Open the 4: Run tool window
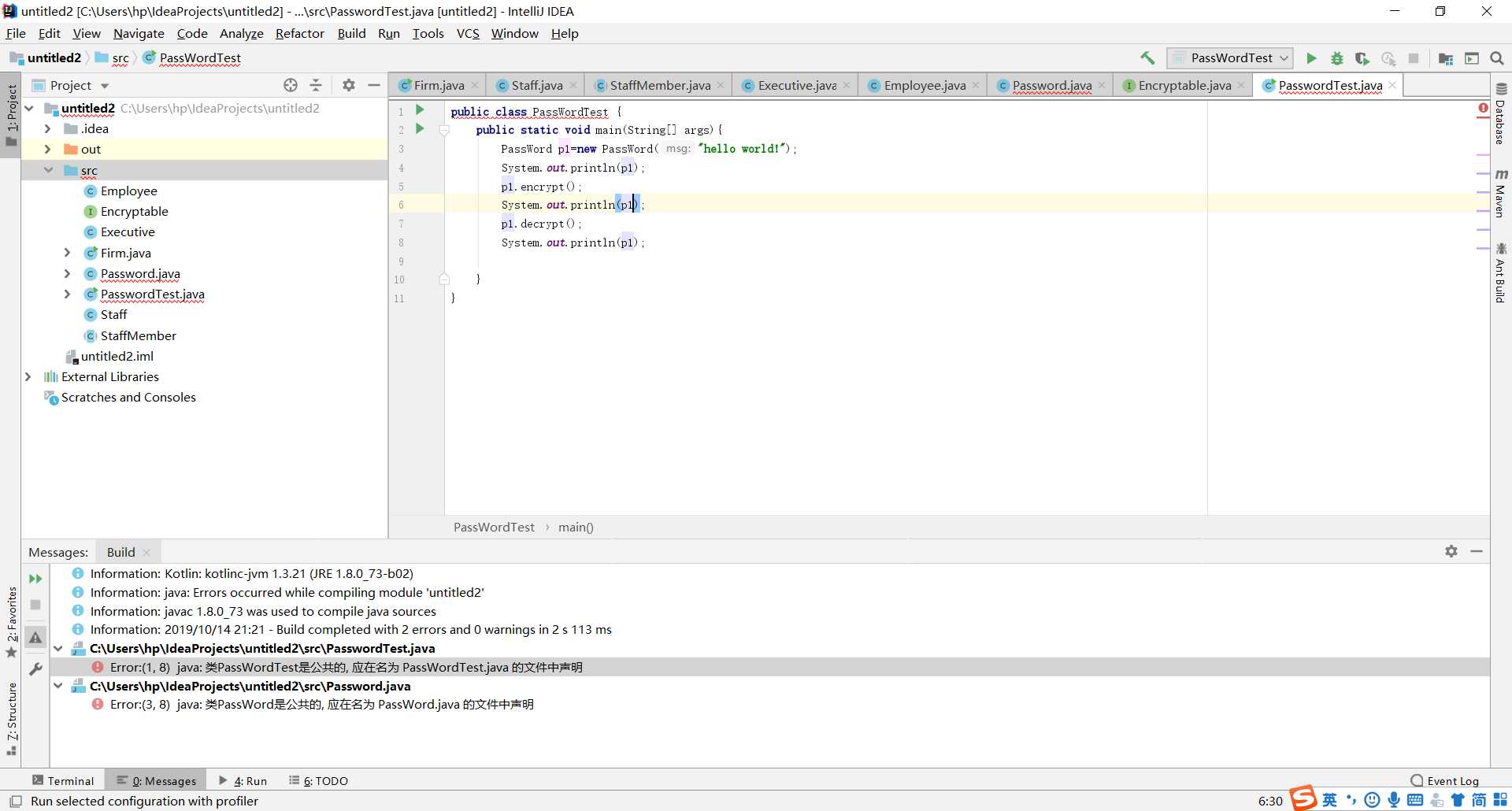 coord(243,780)
